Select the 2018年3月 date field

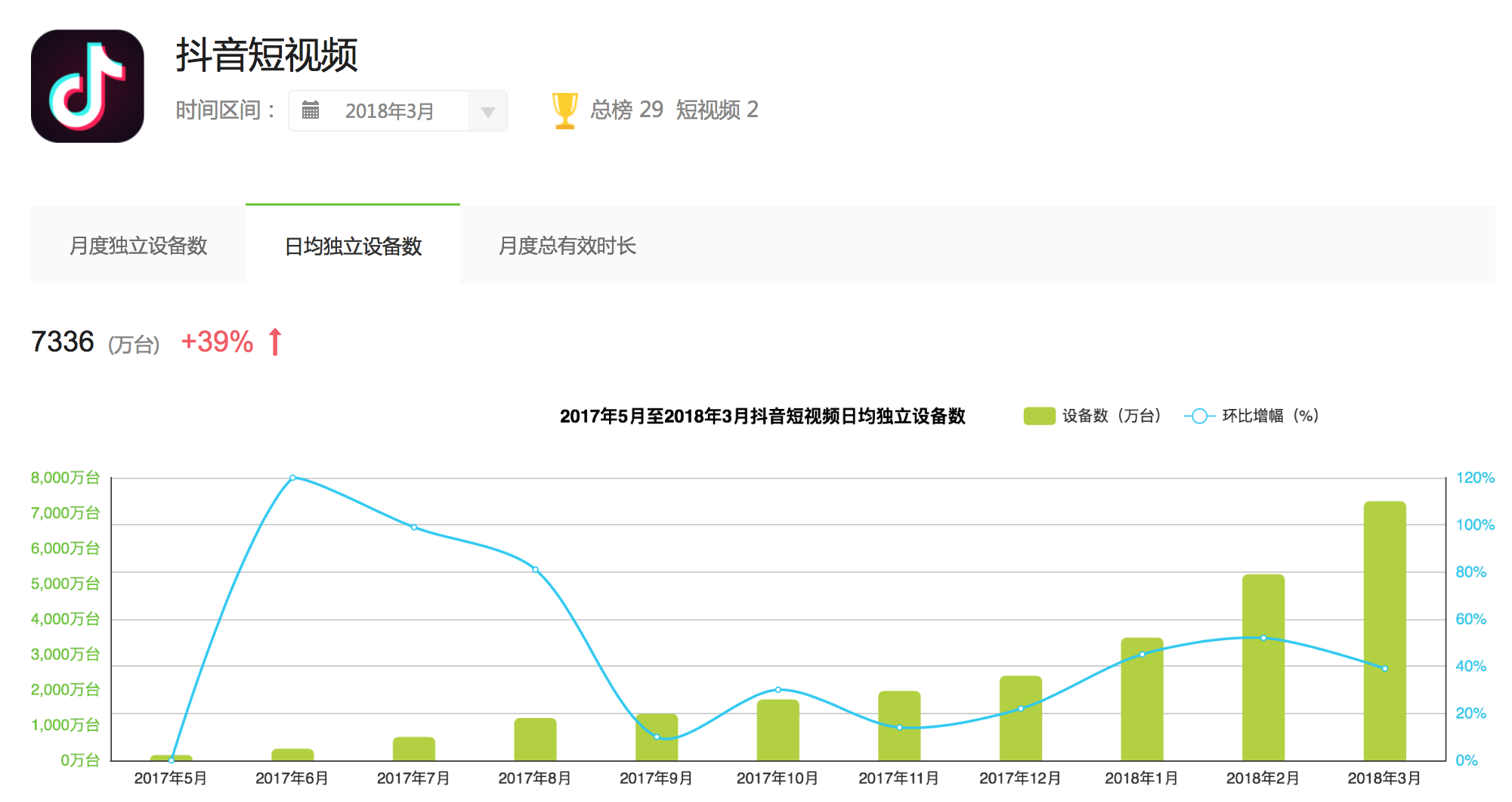click(x=389, y=111)
